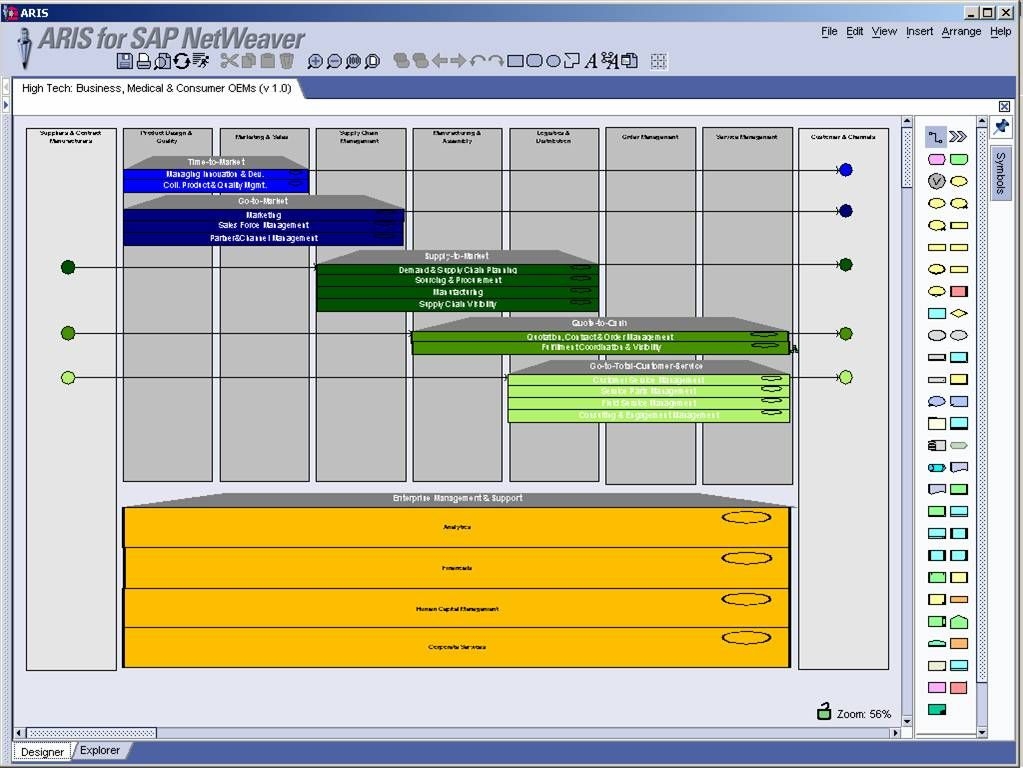Select the Sales Force Management process bar

(x=264, y=226)
